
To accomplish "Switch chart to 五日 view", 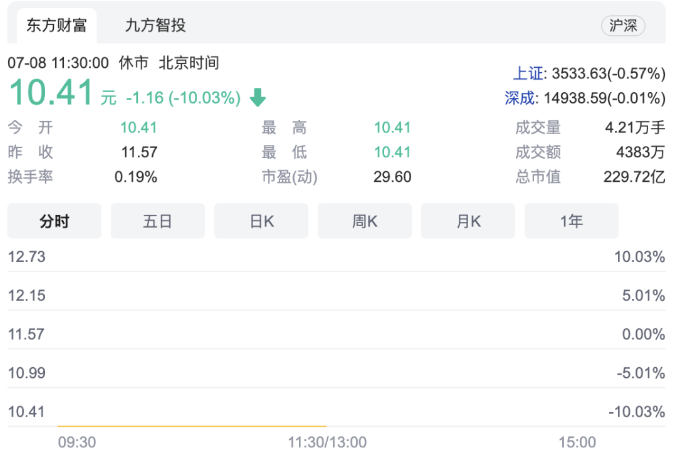I will pos(157,221).
